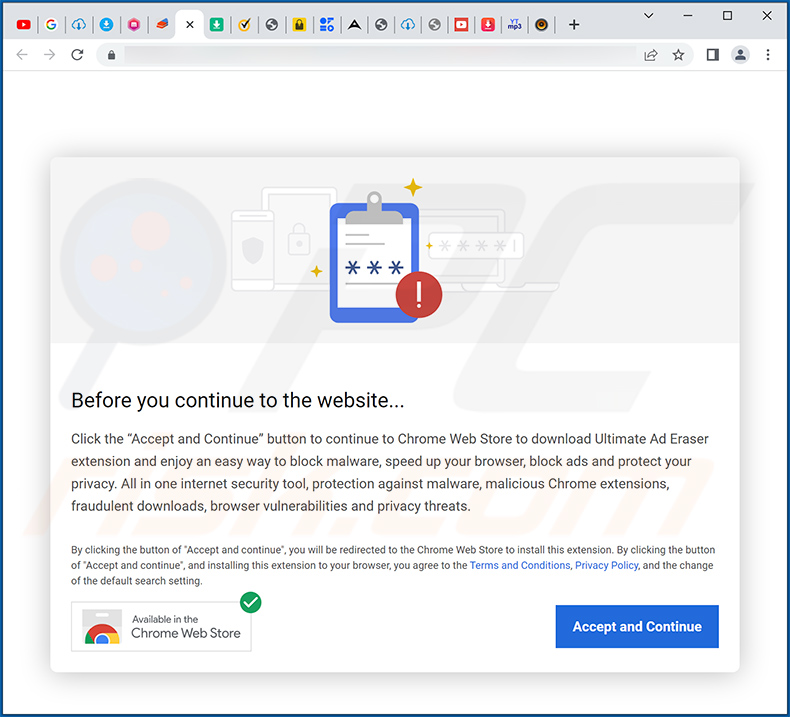Bookmark this page with star icon

[678, 54]
